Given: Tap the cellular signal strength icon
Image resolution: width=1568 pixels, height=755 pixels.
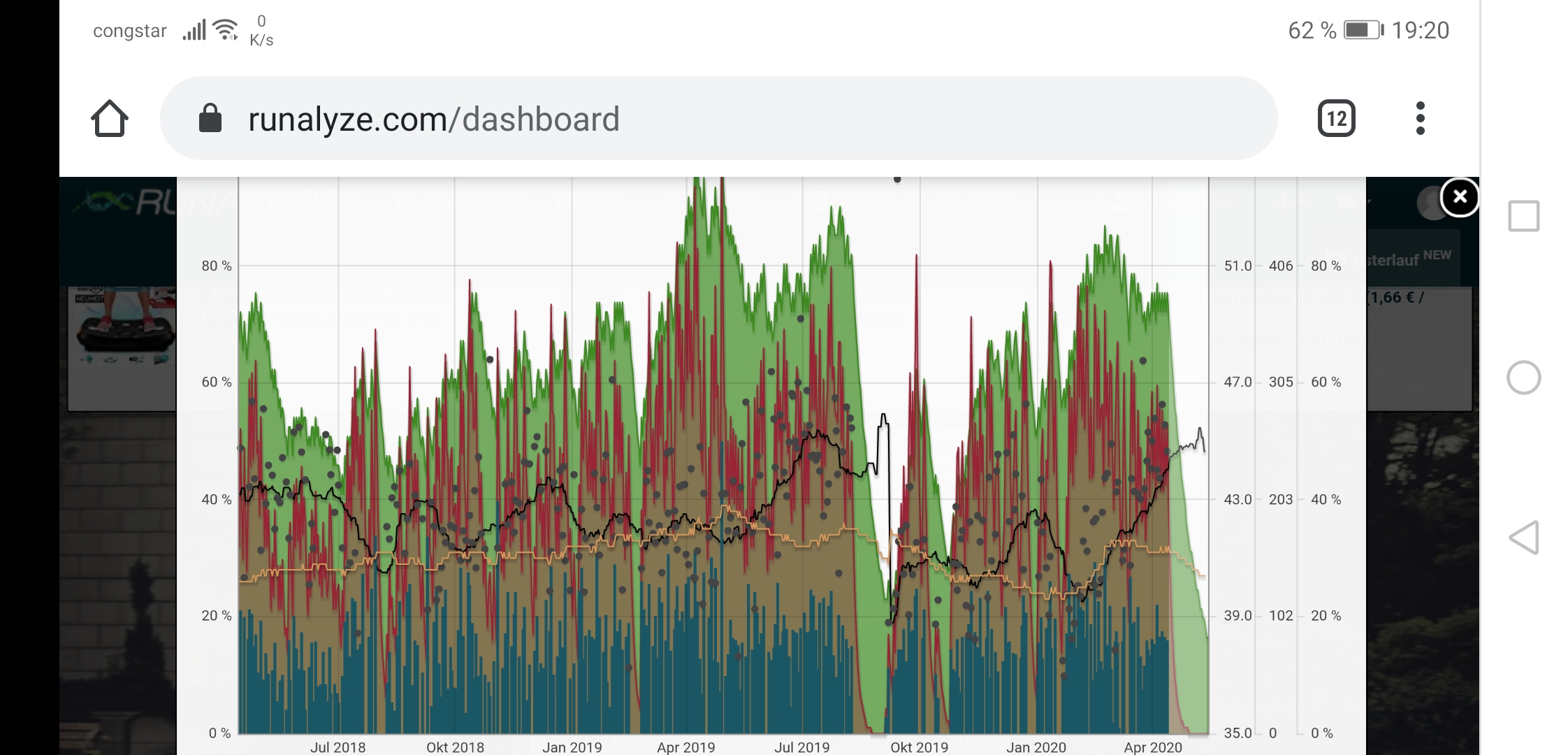Looking at the screenshot, I should (194, 30).
